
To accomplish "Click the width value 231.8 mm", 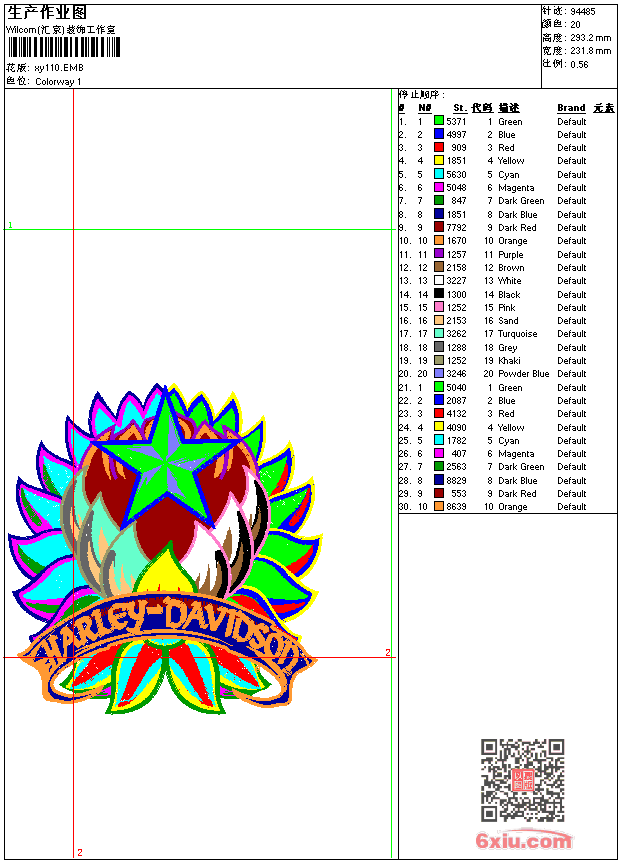I will click(x=590, y=51).
